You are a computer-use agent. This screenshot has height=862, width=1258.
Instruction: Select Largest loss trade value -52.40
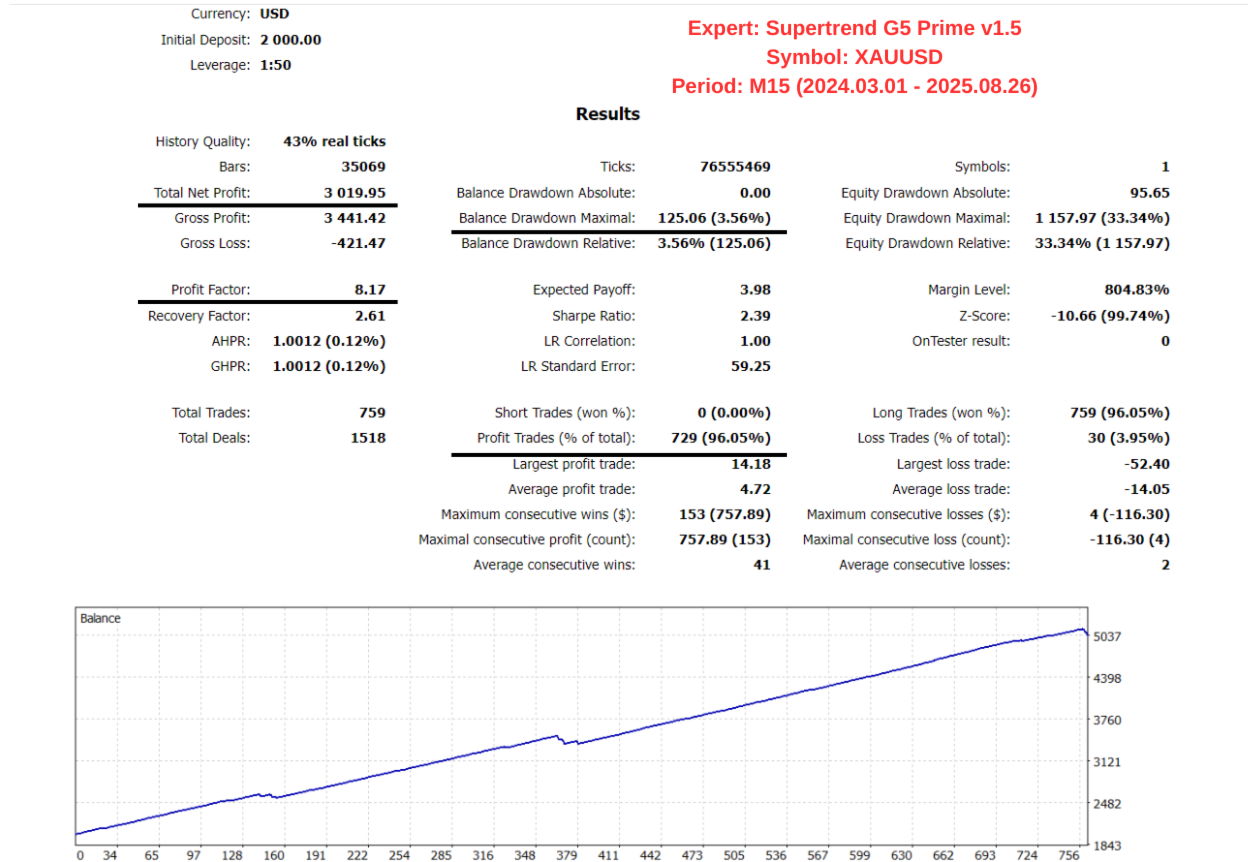[1147, 464]
